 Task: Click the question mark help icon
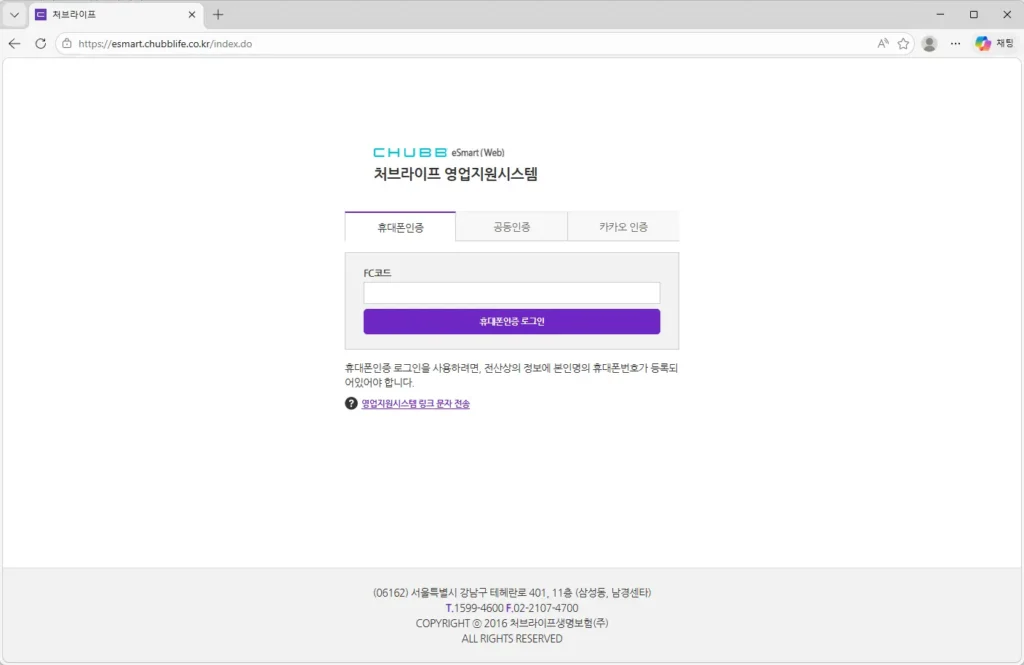pyautogui.click(x=351, y=404)
